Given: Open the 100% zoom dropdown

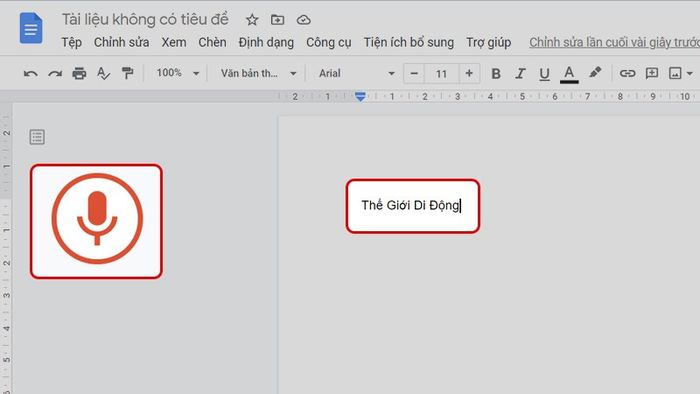Looking at the screenshot, I should (x=178, y=73).
